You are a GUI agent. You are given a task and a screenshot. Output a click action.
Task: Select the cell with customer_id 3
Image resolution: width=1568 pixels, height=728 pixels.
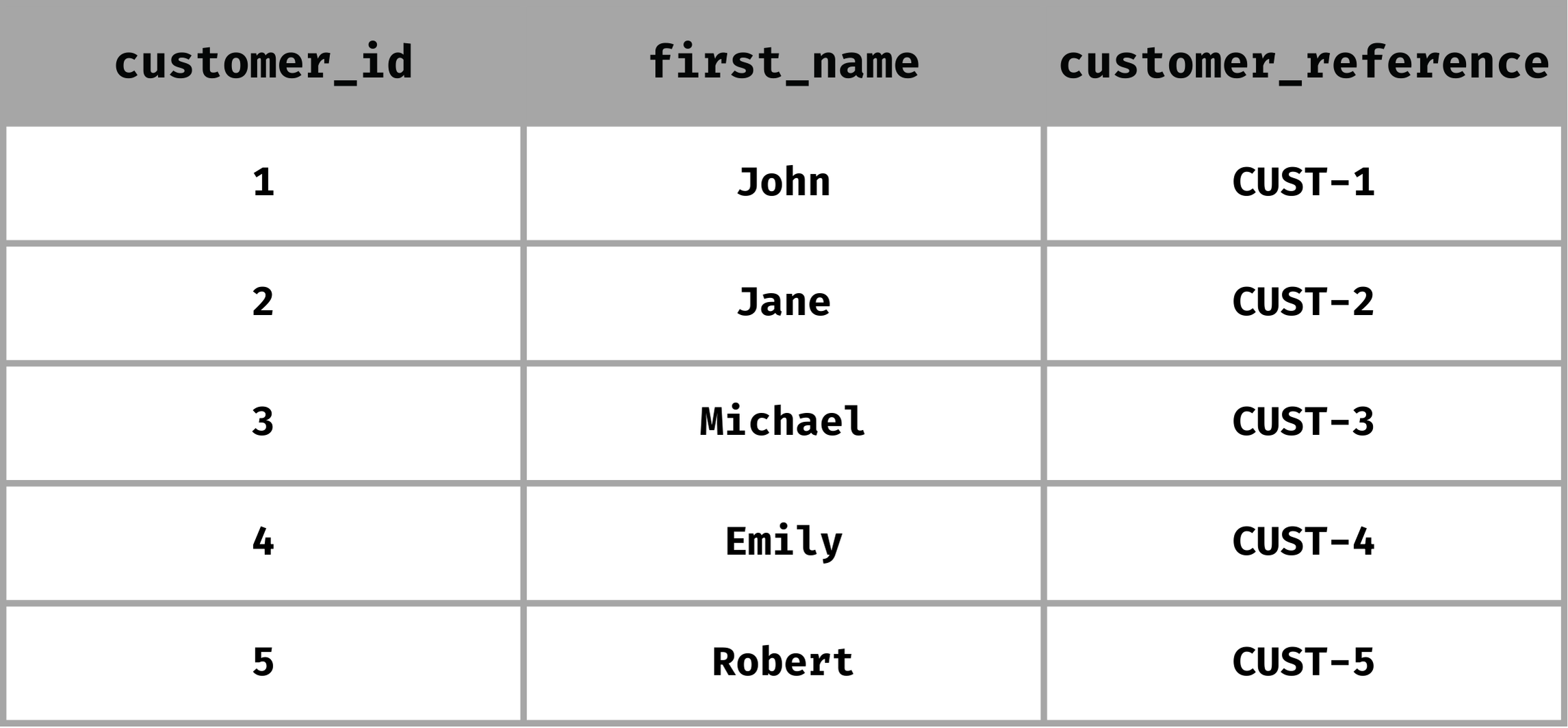pyautogui.click(x=264, y=423)
